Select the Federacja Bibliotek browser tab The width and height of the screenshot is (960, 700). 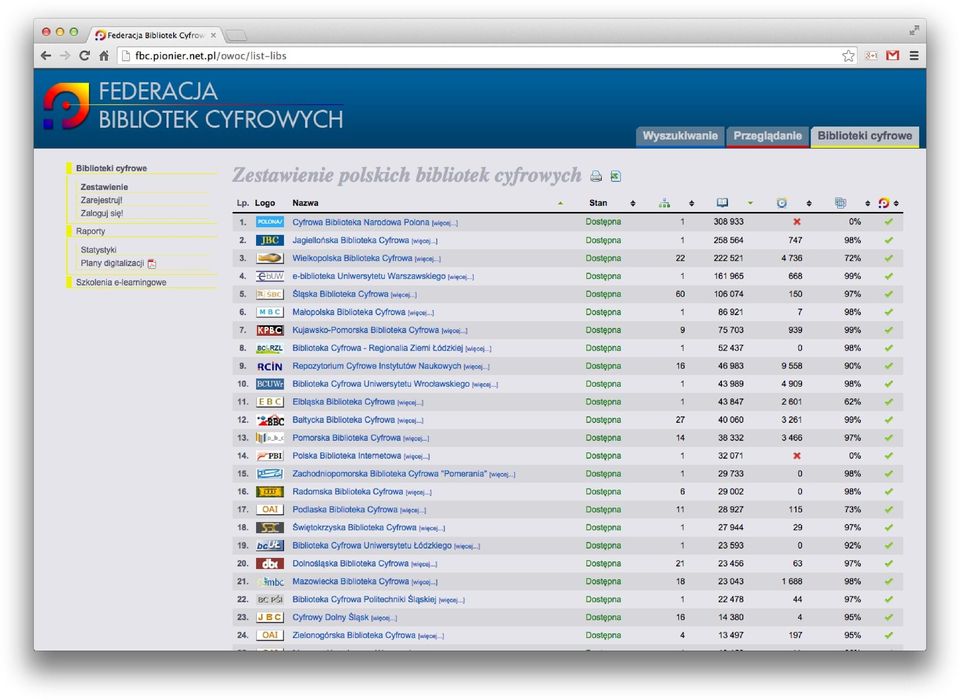pyautogui.click(x=156, y=36)
